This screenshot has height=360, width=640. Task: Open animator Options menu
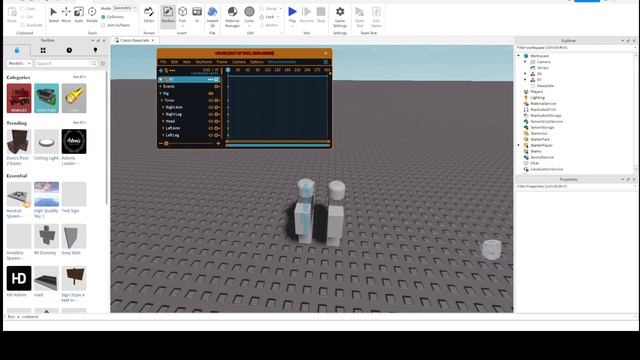[256, 62]
